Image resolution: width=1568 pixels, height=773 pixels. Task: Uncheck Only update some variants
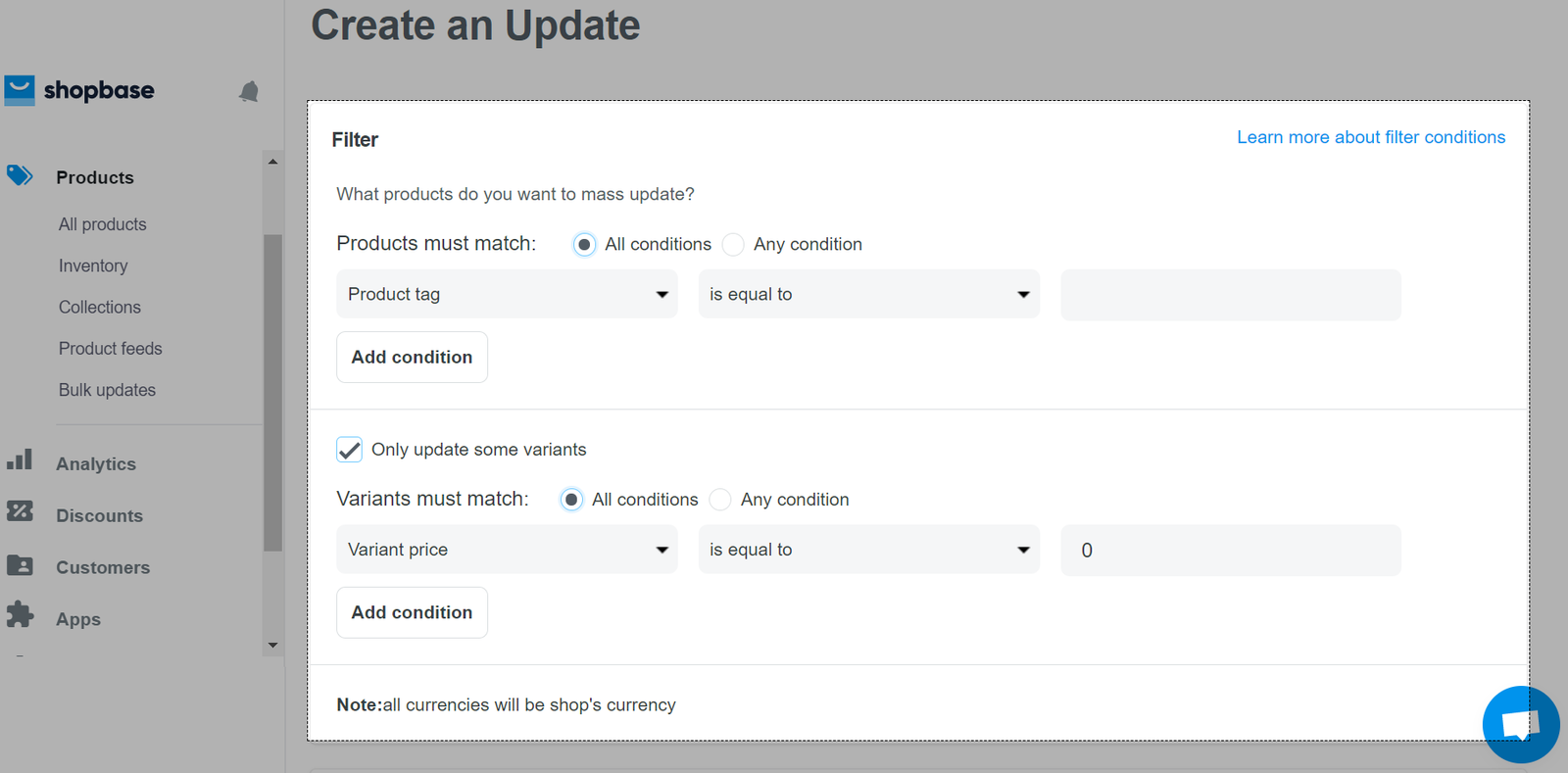click(x=349, y=450)
